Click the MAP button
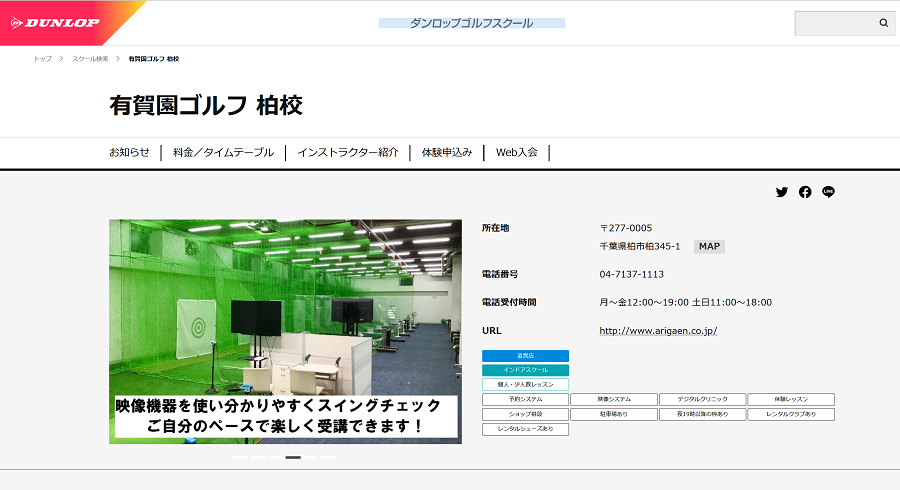The image size is (900, 490). pos(709,247)
